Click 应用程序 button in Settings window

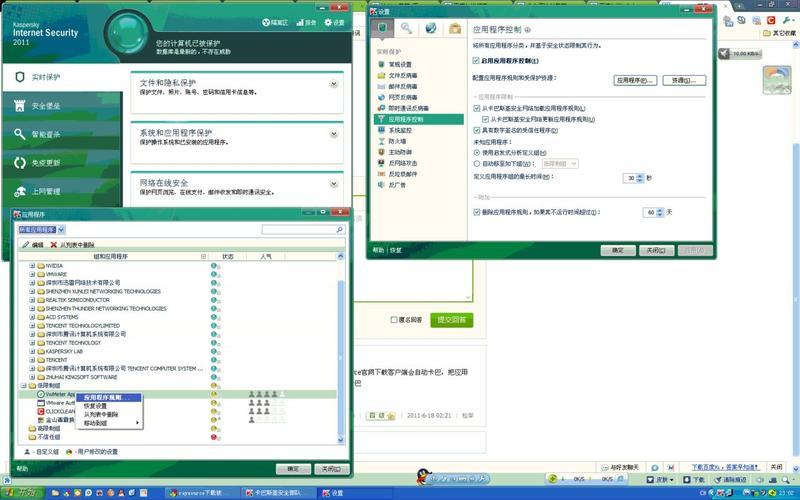(x=635, y=81)
